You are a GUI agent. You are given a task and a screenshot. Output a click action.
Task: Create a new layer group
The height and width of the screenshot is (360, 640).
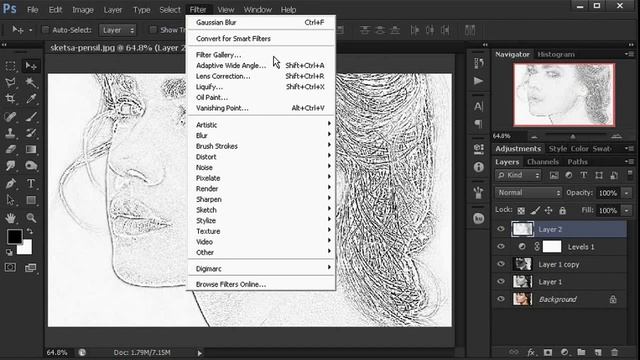pos(581,352)
